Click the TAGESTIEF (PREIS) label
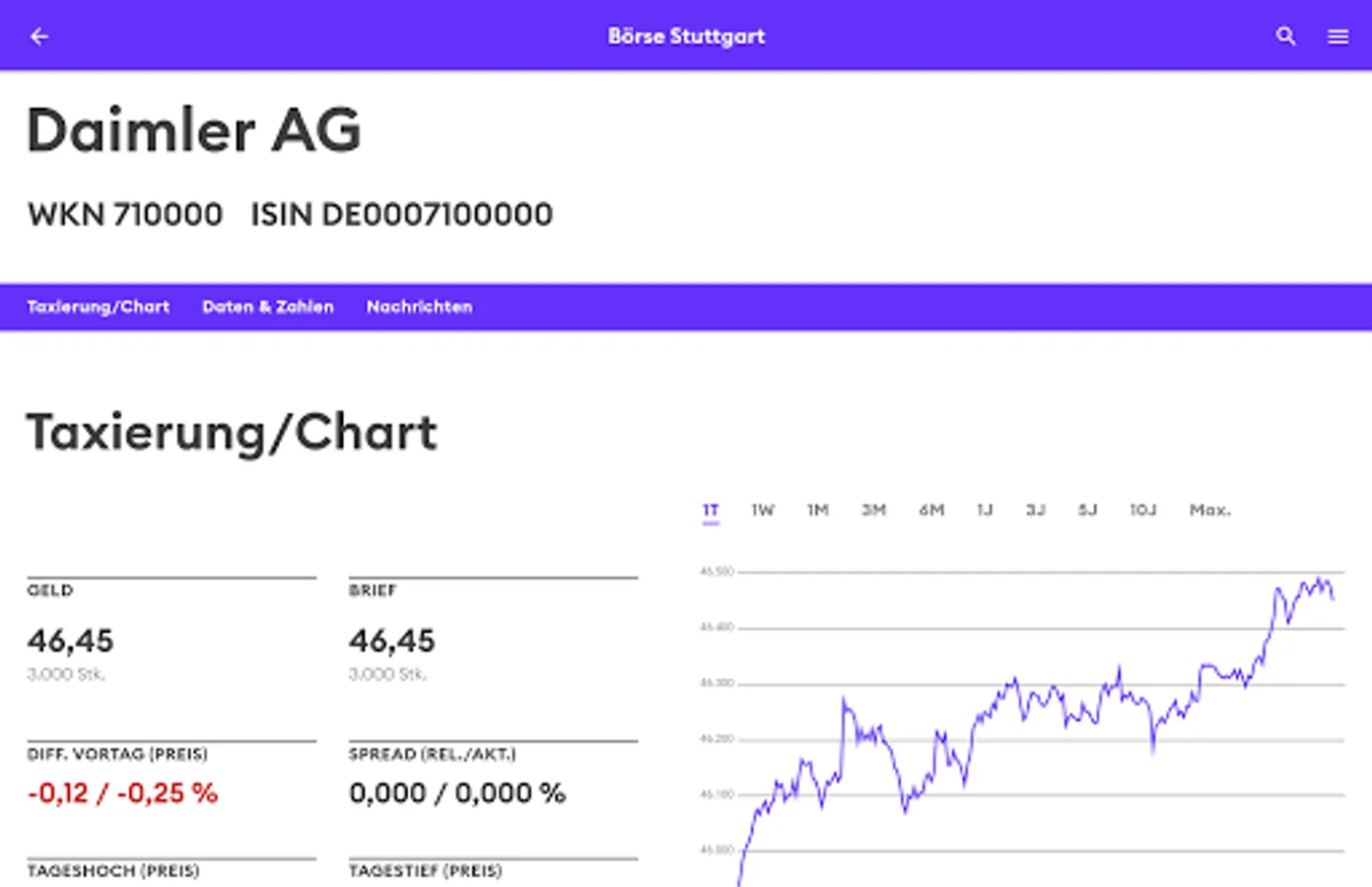Image resolution: width=1372 pixels, height=887 pixels. point(426,871)
